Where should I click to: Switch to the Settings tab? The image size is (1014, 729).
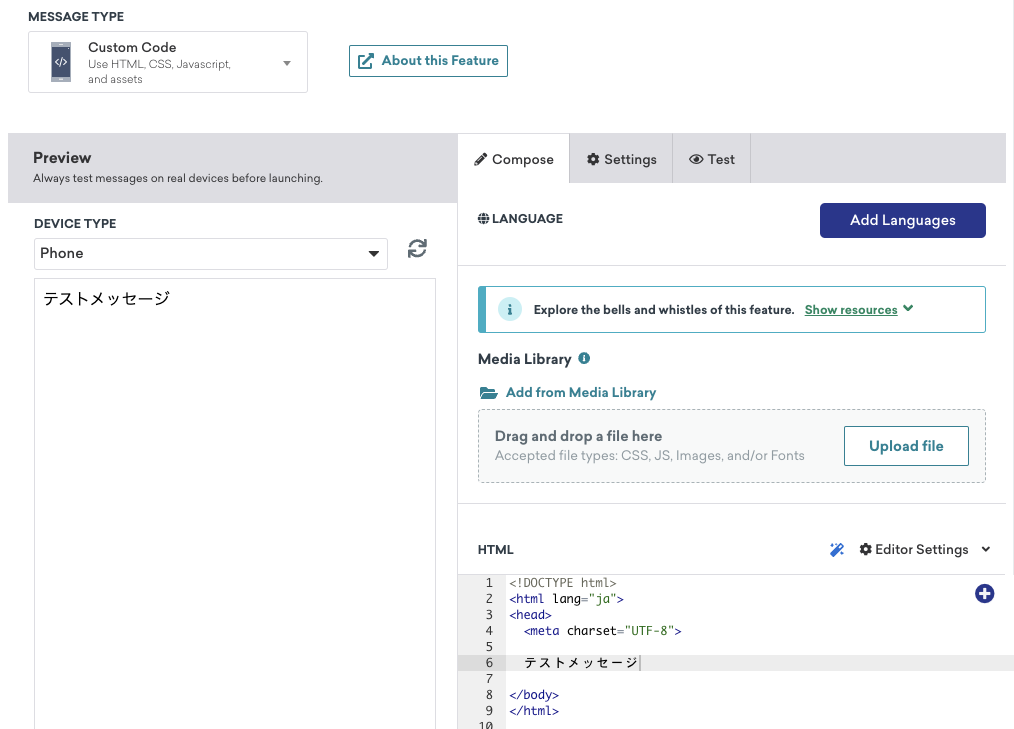(621, 159)
